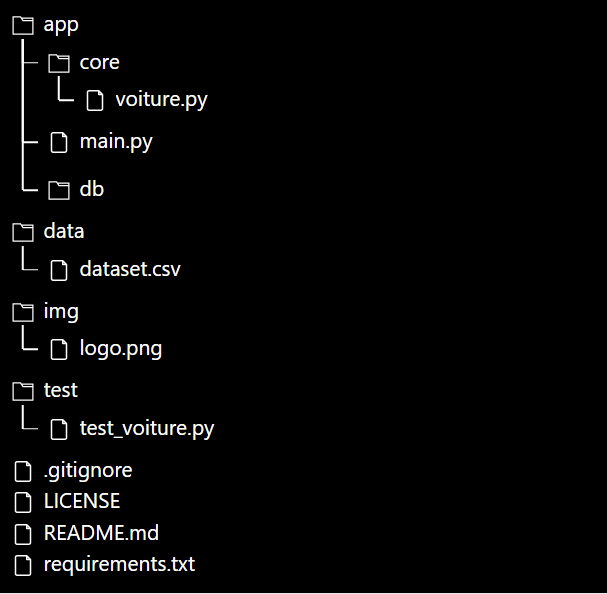Image resolution: width=607 pixels, height=594 pixels.
Task: Click the app folder icon
Action: click(23, 26)
